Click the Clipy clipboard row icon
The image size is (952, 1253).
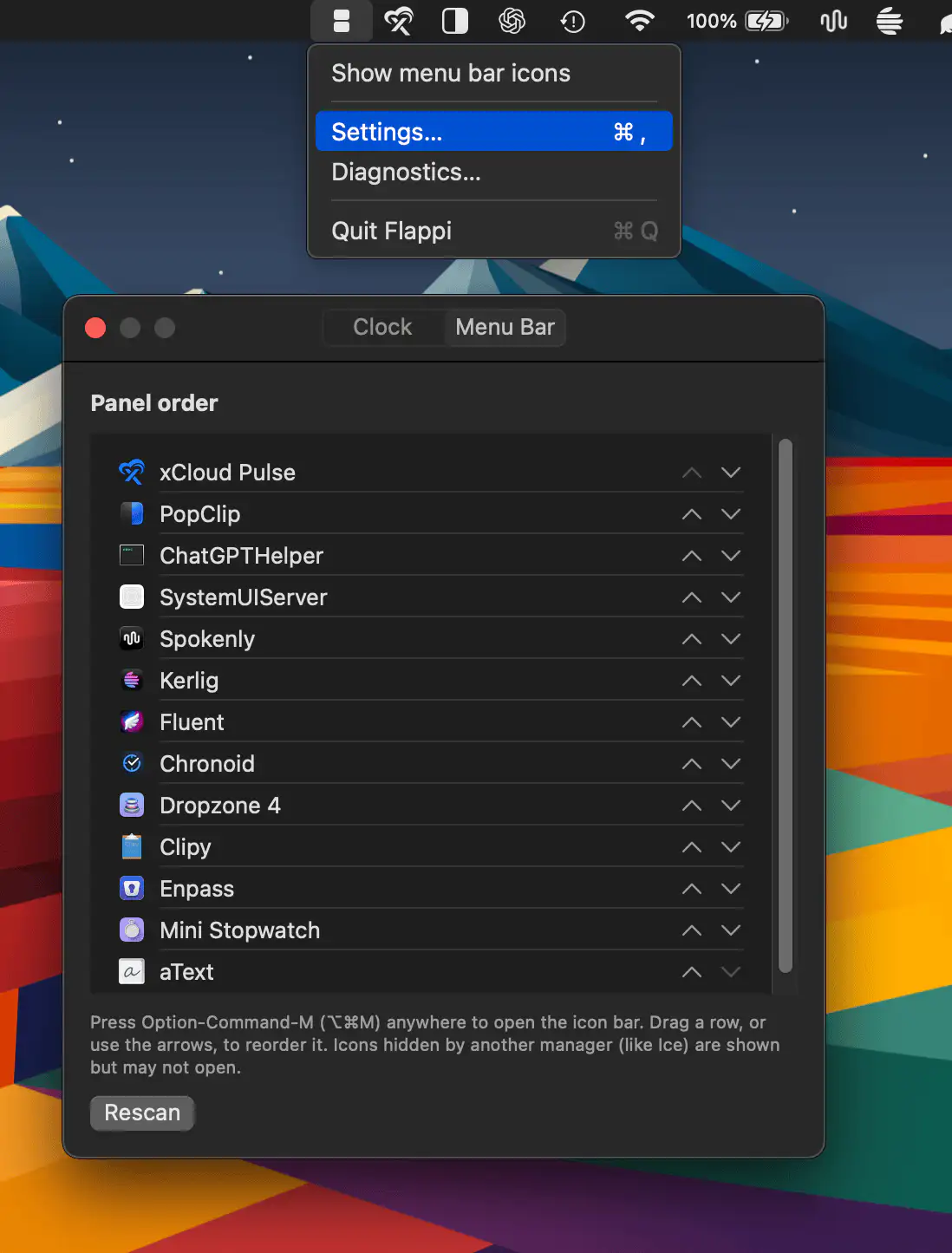132,847
